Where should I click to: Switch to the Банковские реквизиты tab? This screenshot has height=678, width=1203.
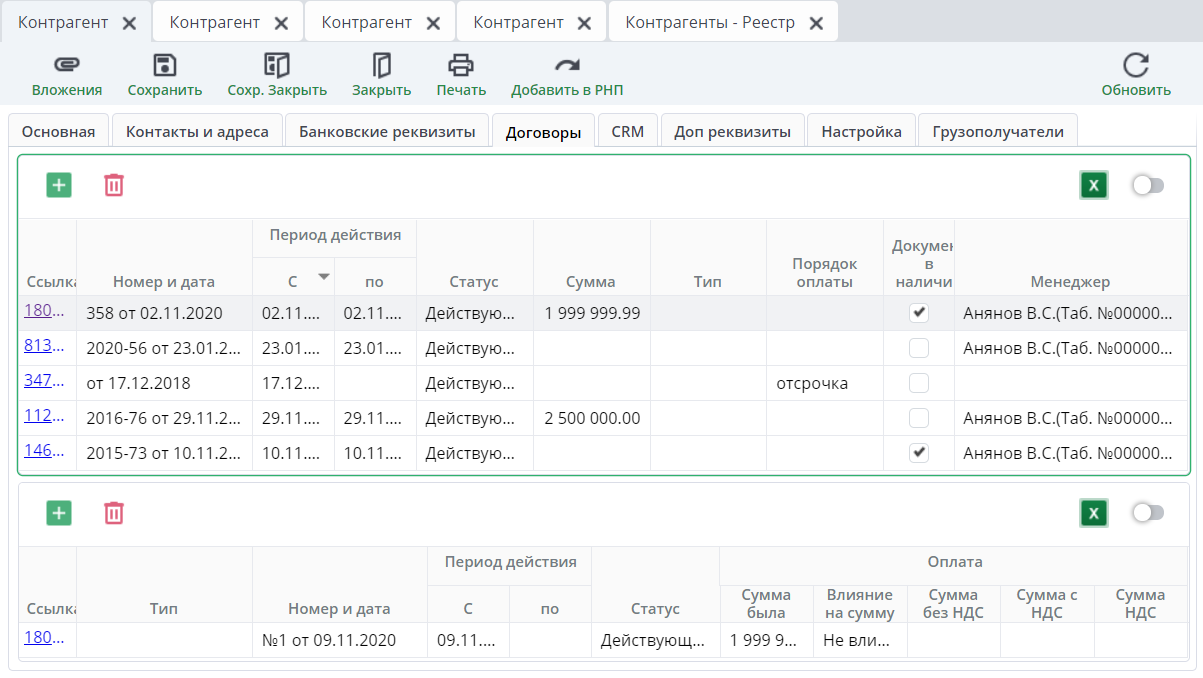pos(387,132)
